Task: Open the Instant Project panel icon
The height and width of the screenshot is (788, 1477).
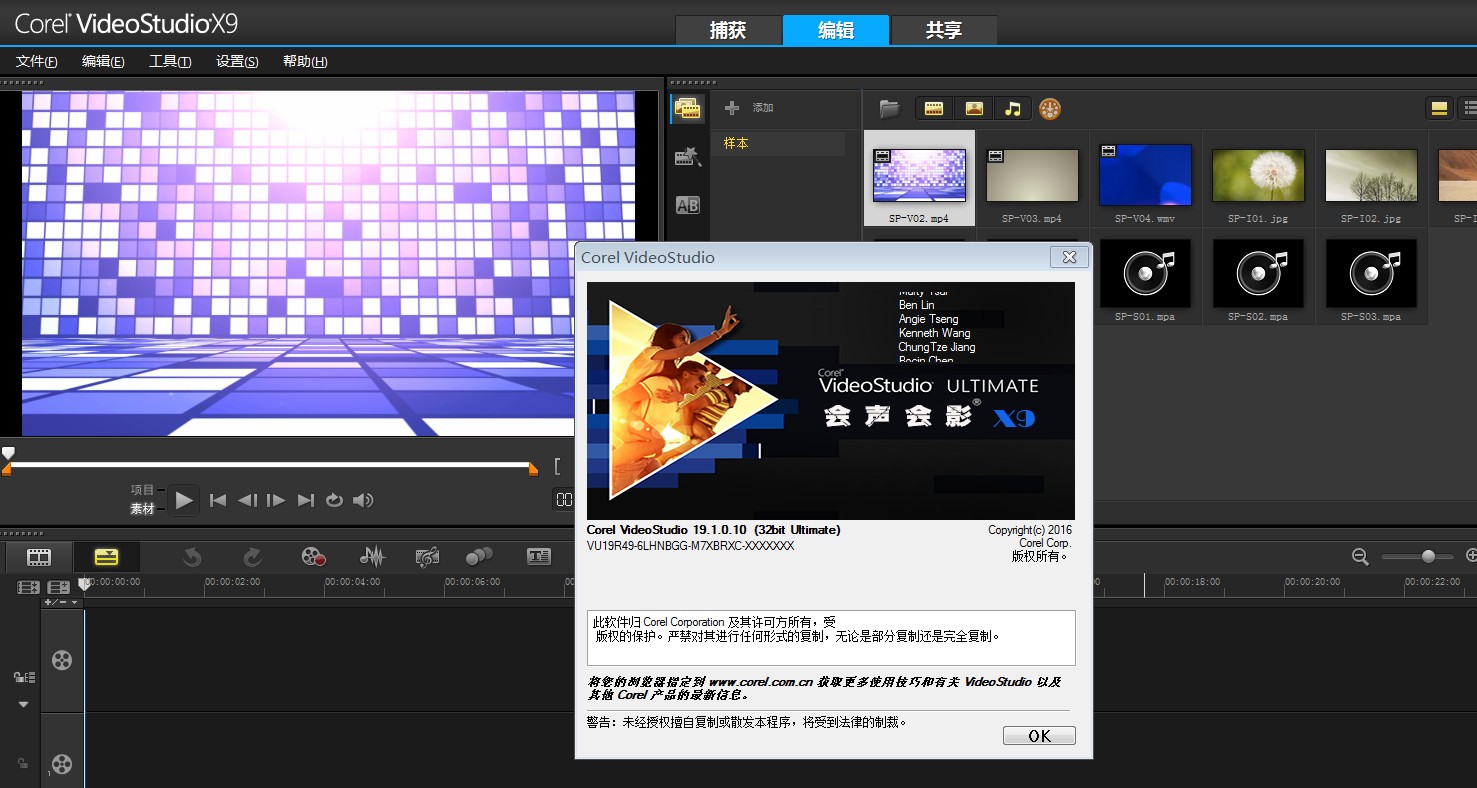Action: (x=687, y=157)
